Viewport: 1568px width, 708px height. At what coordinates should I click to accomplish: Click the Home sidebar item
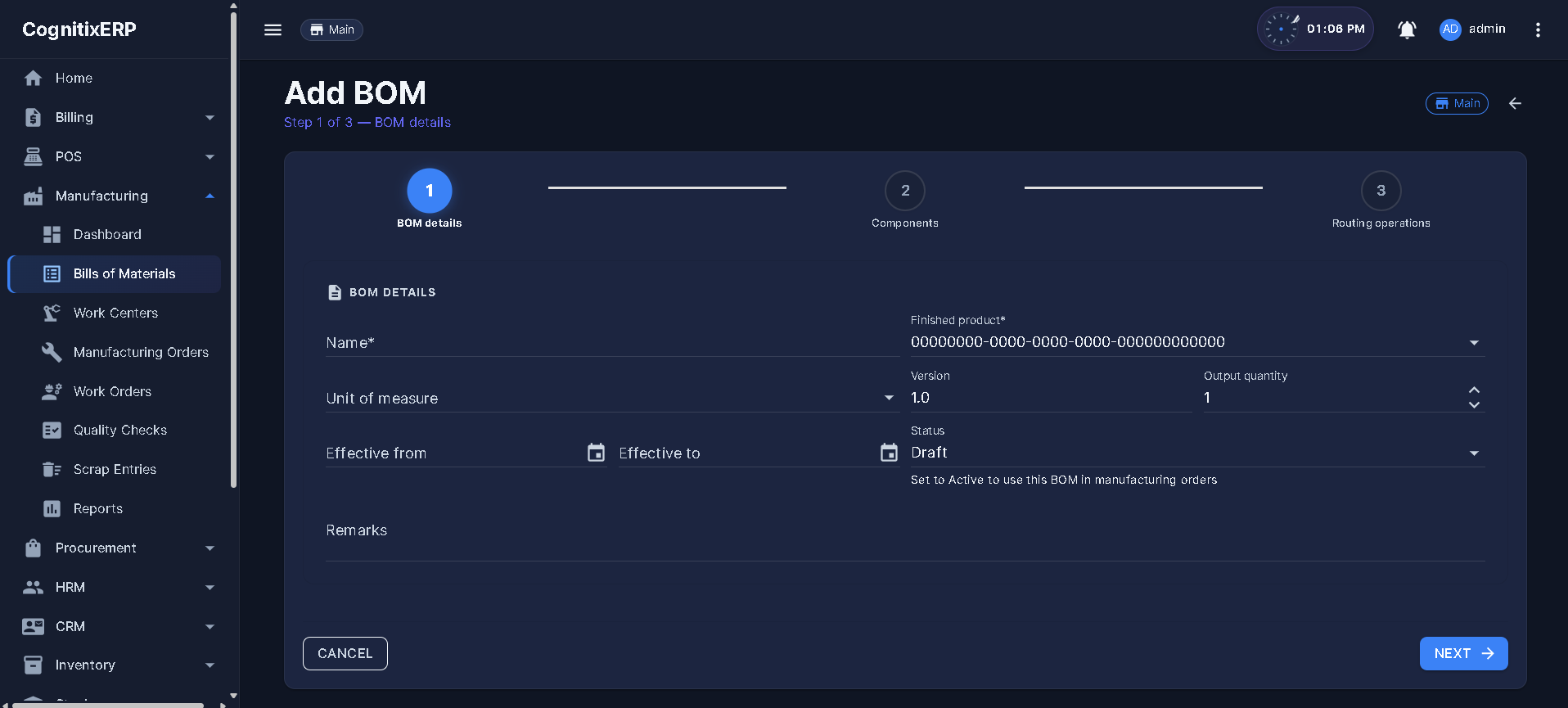115,78
